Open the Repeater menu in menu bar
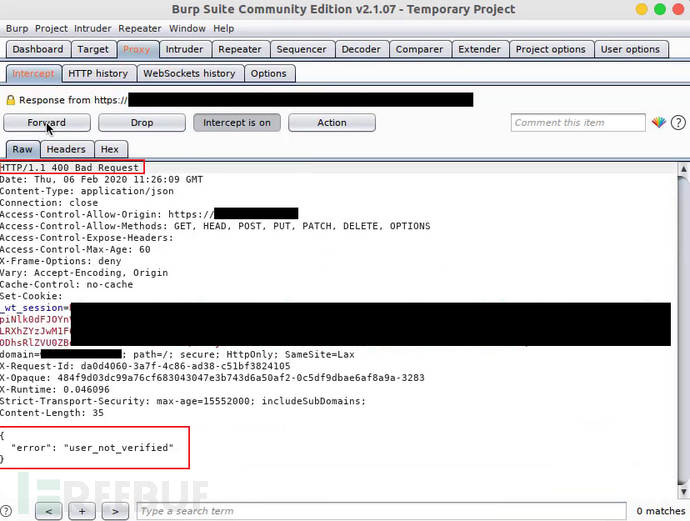The width and height of the screenshot is (690, 521). 139,29
